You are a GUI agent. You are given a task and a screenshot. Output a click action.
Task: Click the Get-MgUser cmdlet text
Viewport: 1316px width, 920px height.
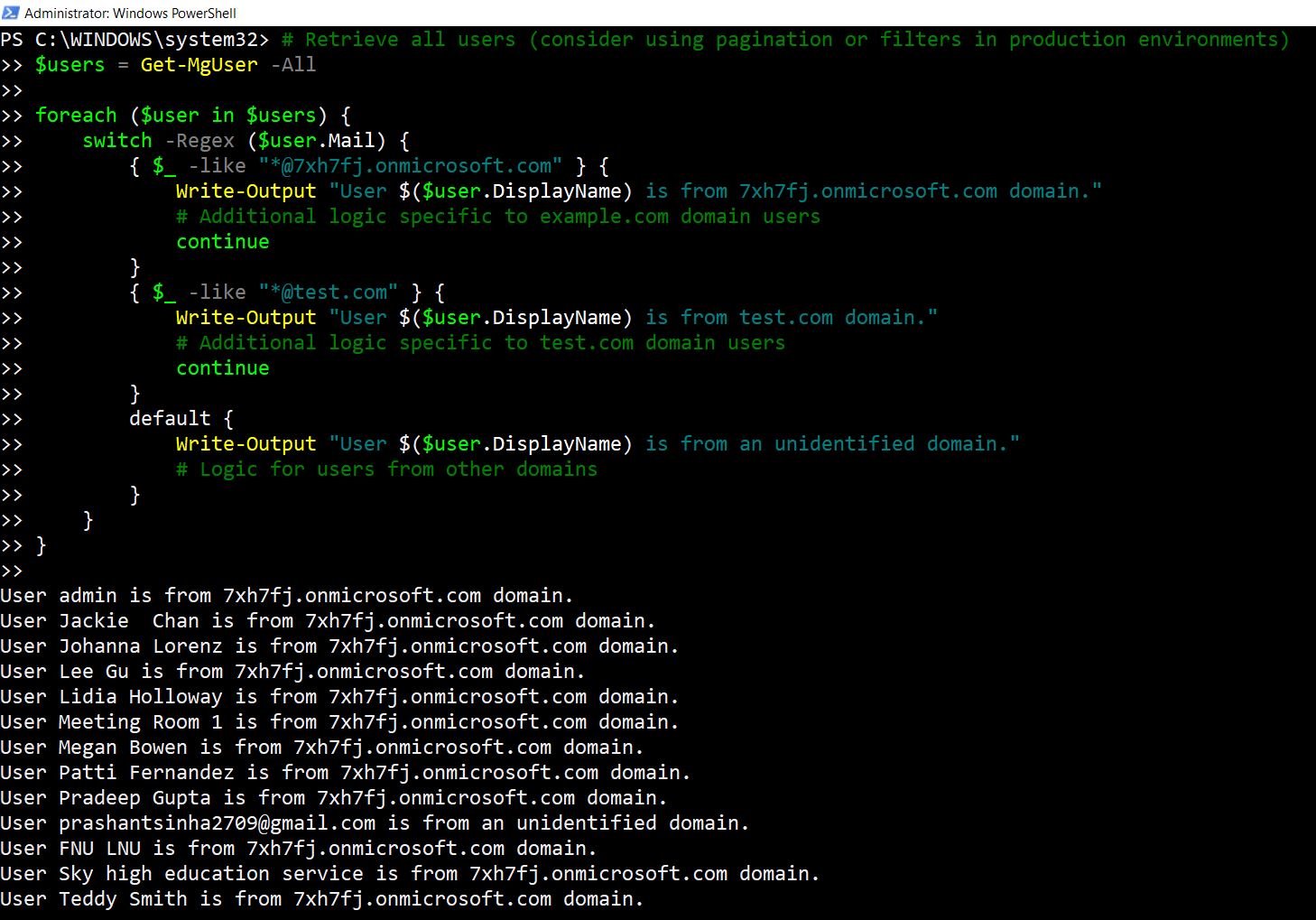199,65
